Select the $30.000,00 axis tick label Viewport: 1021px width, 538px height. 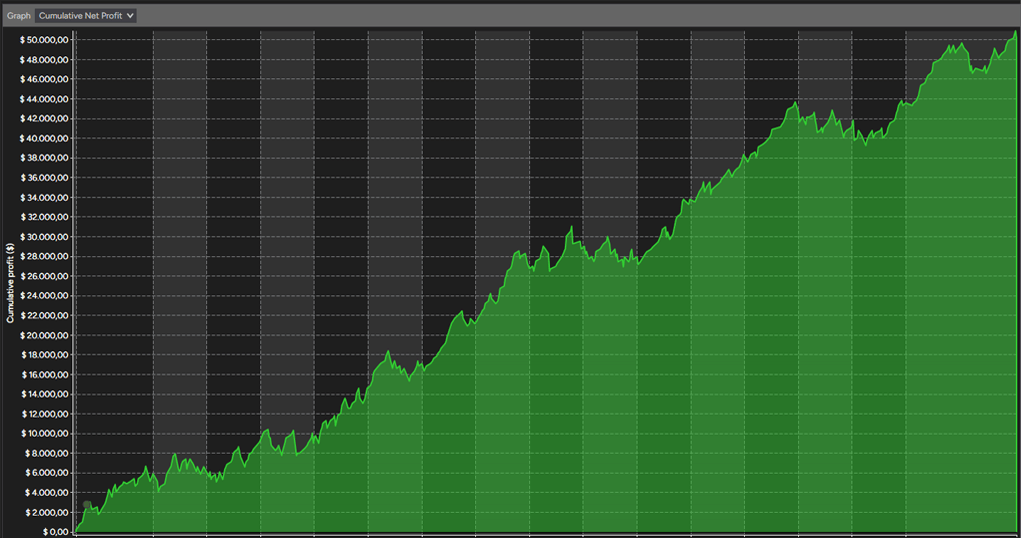pyautogui.click(x=44, y=236)
